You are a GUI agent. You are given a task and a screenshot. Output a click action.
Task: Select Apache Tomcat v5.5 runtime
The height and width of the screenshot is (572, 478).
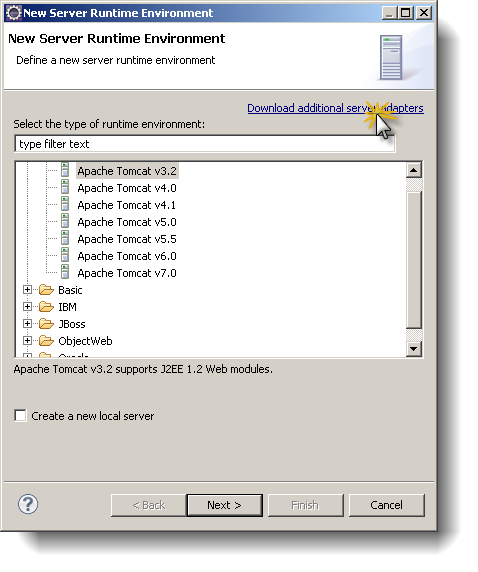click(127, 239)
